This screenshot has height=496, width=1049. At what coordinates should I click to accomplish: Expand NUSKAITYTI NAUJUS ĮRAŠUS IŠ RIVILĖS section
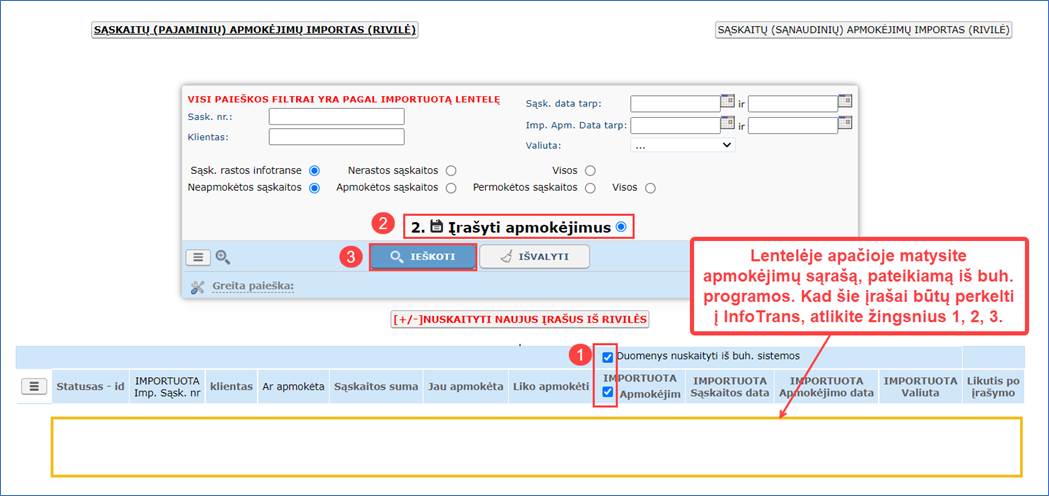pos(520,319)
